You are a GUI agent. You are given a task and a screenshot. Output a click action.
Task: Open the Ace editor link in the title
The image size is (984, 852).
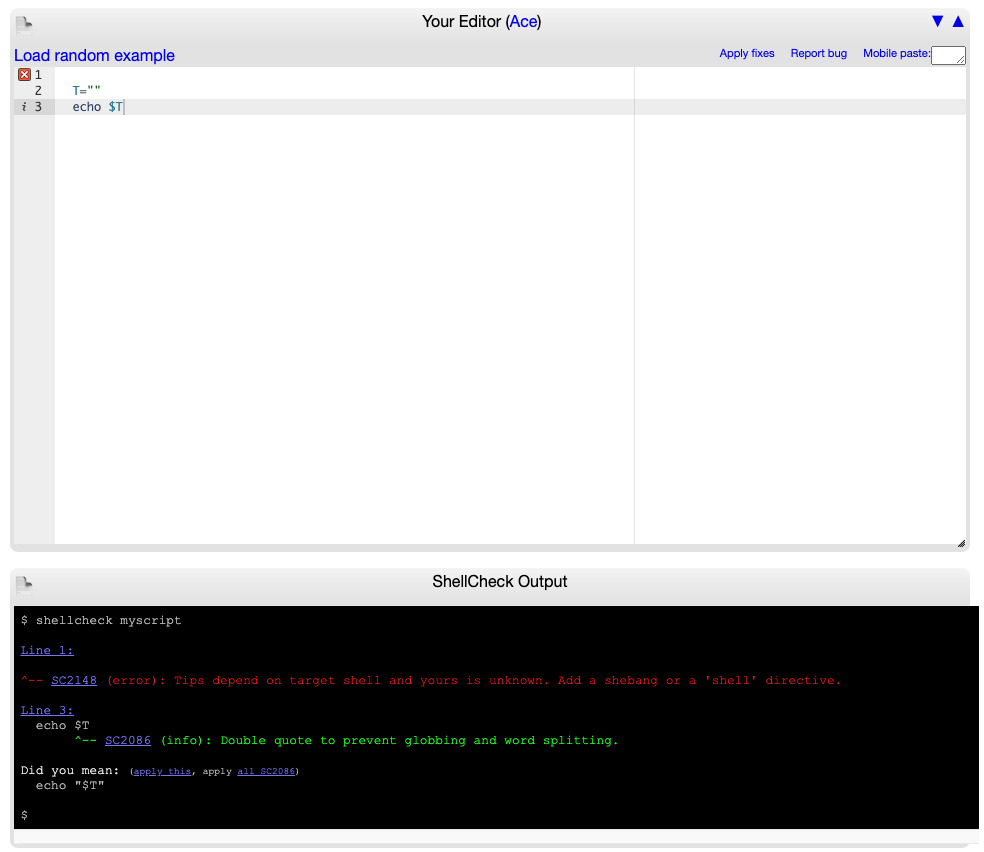tap(524, 21)
